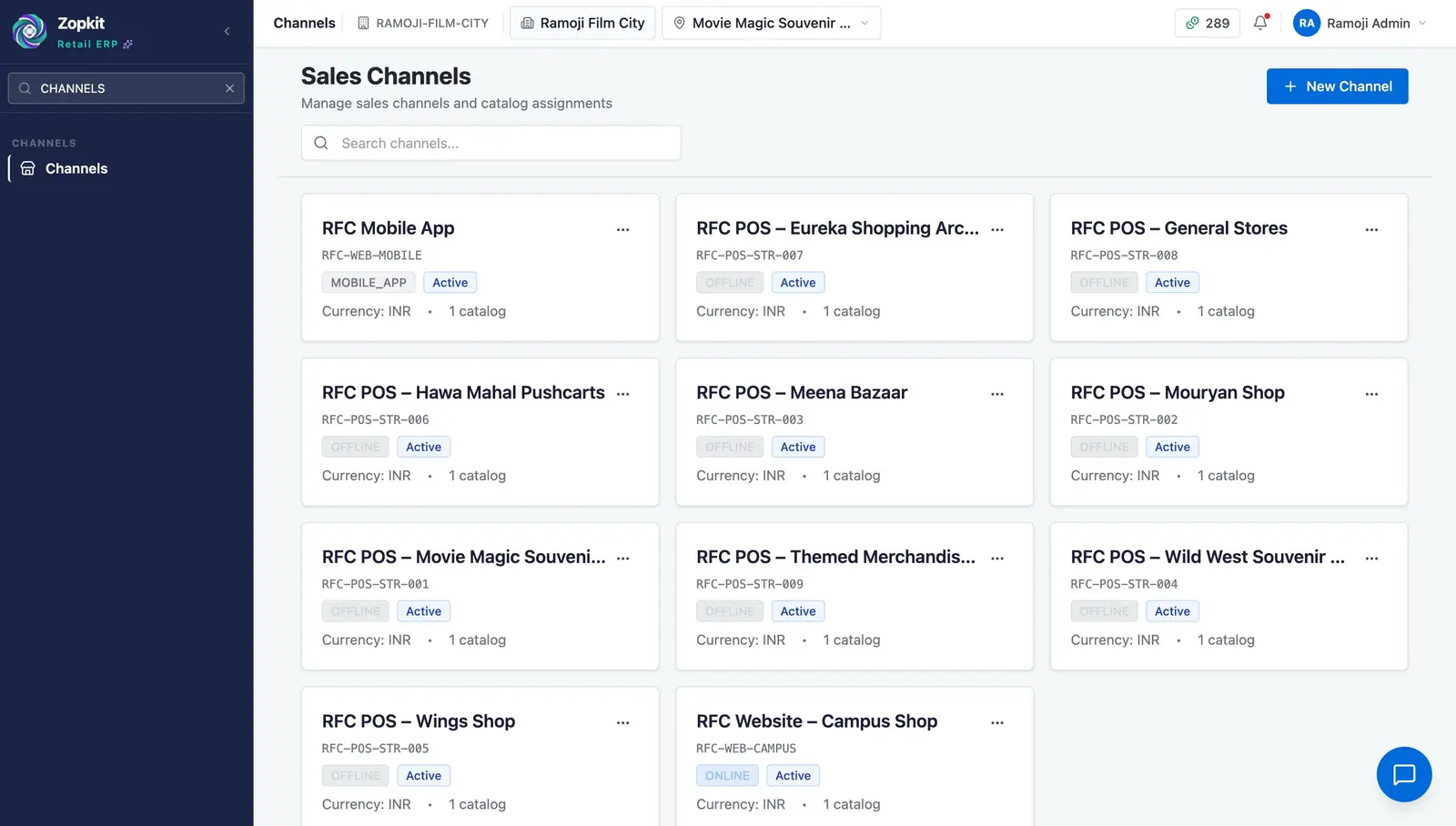Viewport: 1456px width, 826px height.
Task: Click OFFLINE badge on Mouryan Shop
Action: coord(1104,447)
